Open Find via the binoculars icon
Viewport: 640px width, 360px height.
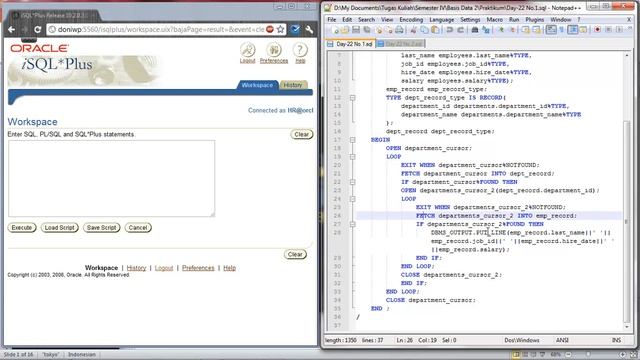(475, 30)
